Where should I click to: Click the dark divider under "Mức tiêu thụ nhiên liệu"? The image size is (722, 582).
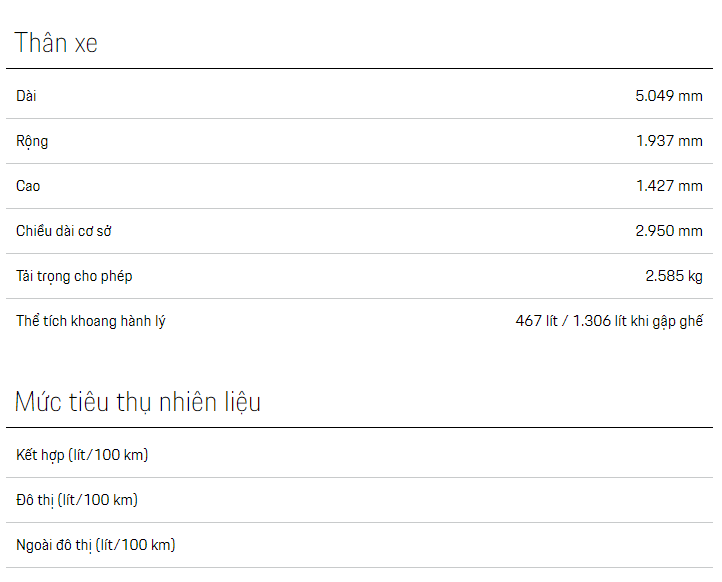(360, 428)
